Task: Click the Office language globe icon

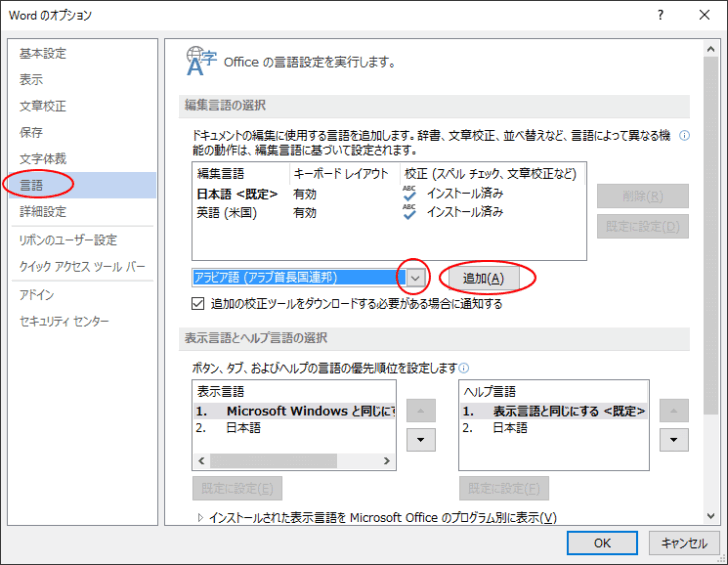Action: (x=201, y=61)
